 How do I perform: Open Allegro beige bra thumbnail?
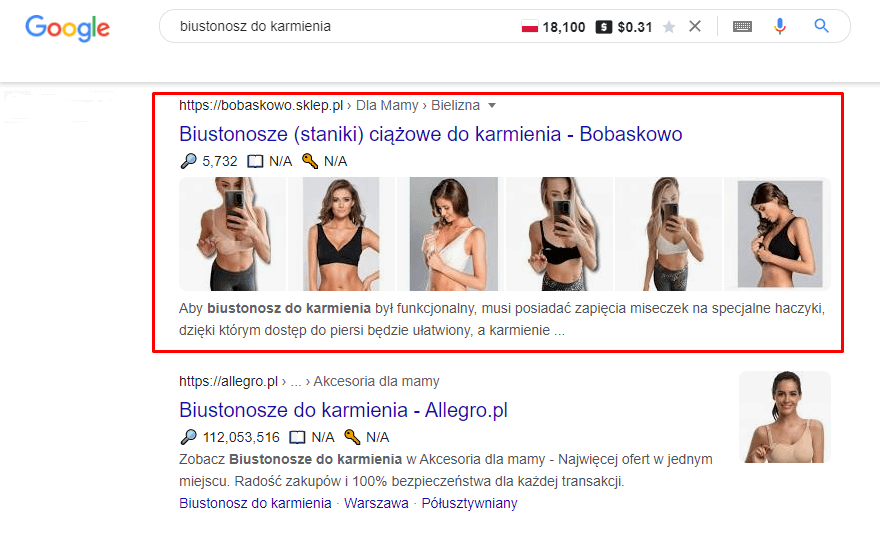[785, 417]
